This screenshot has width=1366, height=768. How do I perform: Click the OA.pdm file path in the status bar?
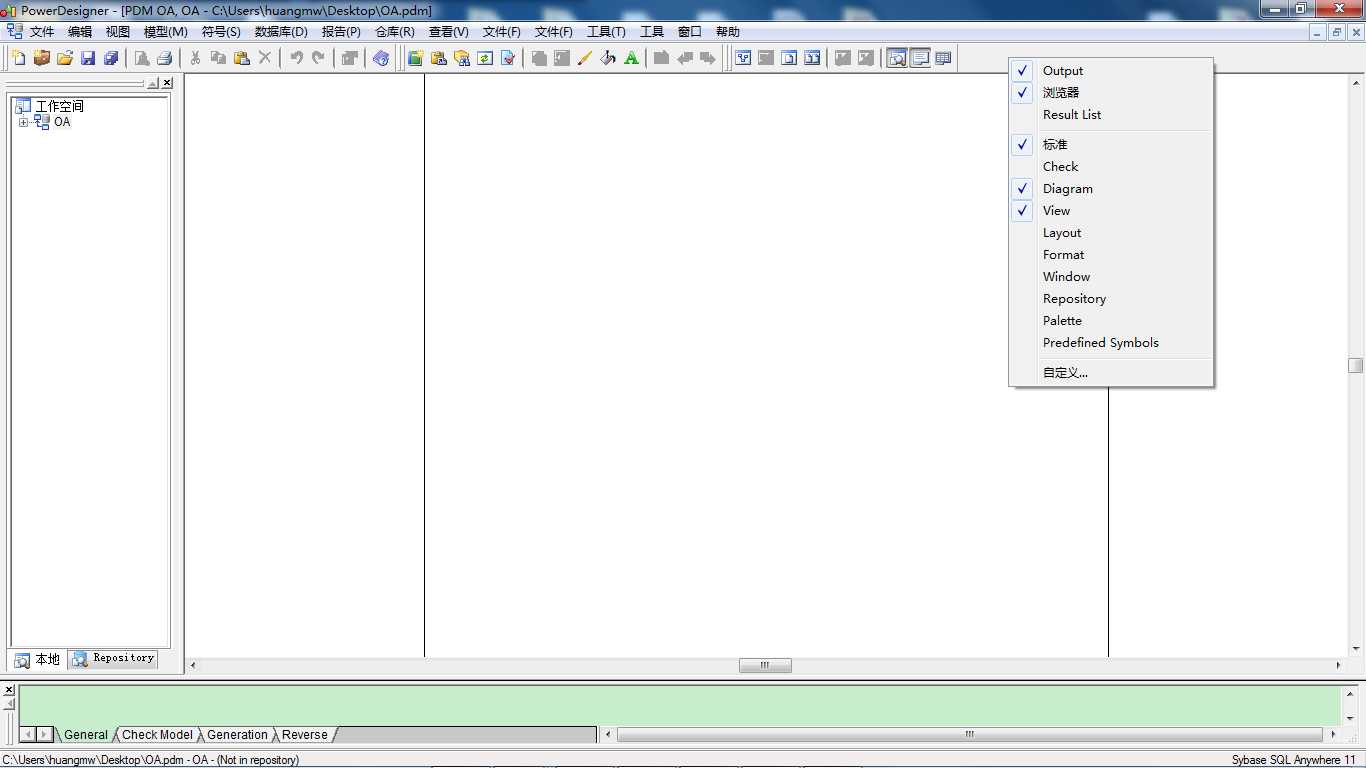(x=151, y=760)
